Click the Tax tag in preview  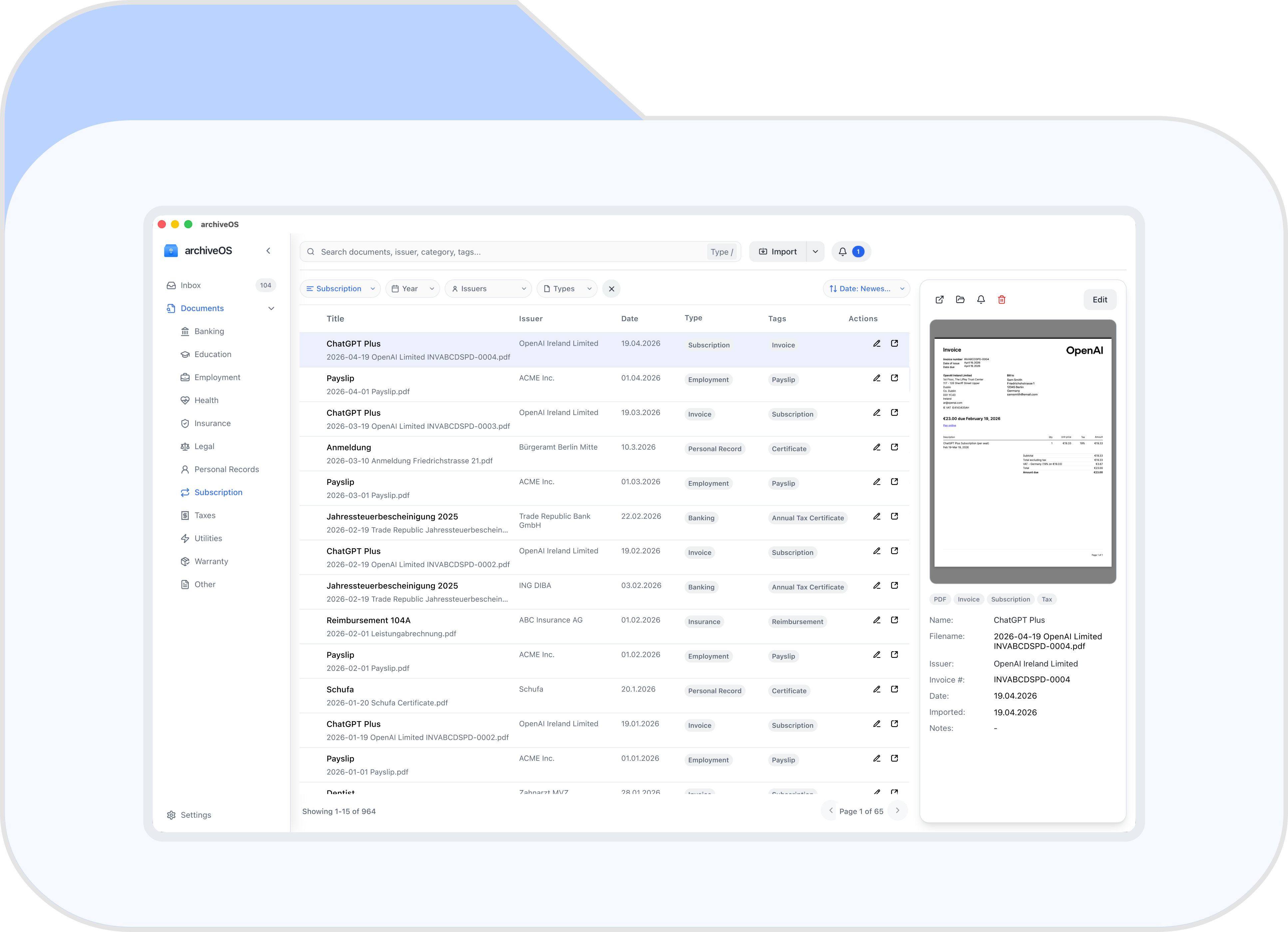[x=1047, y=599]
